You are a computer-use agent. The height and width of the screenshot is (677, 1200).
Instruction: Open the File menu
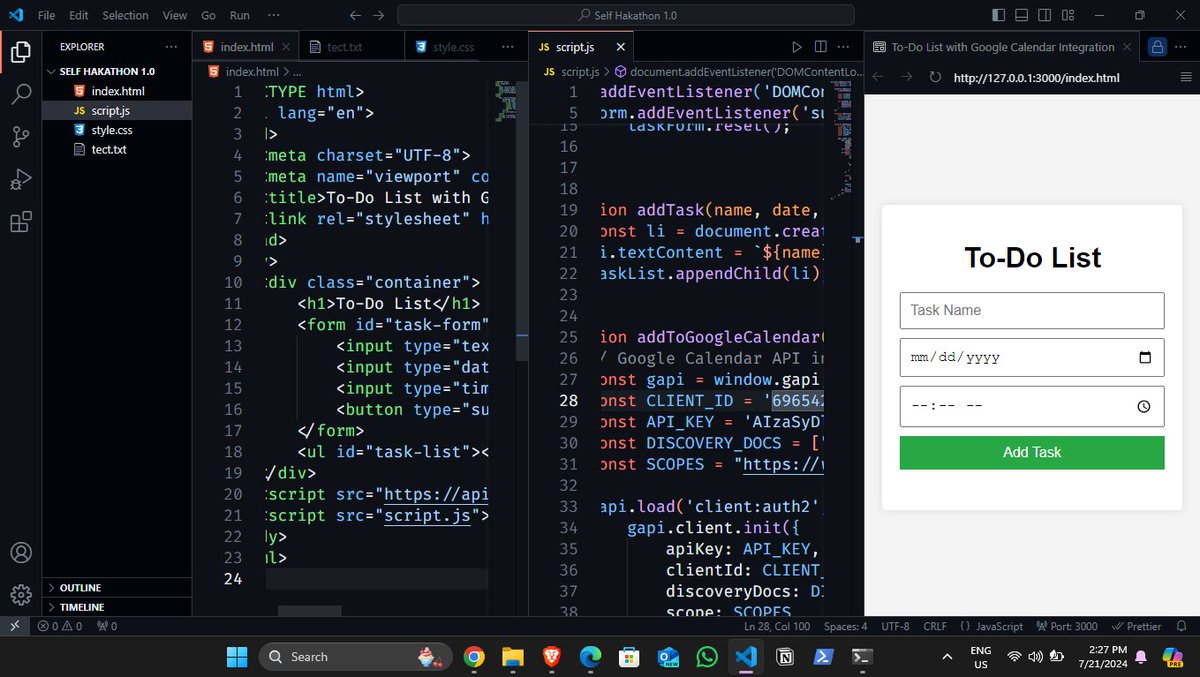pyautogui.click(x=46, y=15)
